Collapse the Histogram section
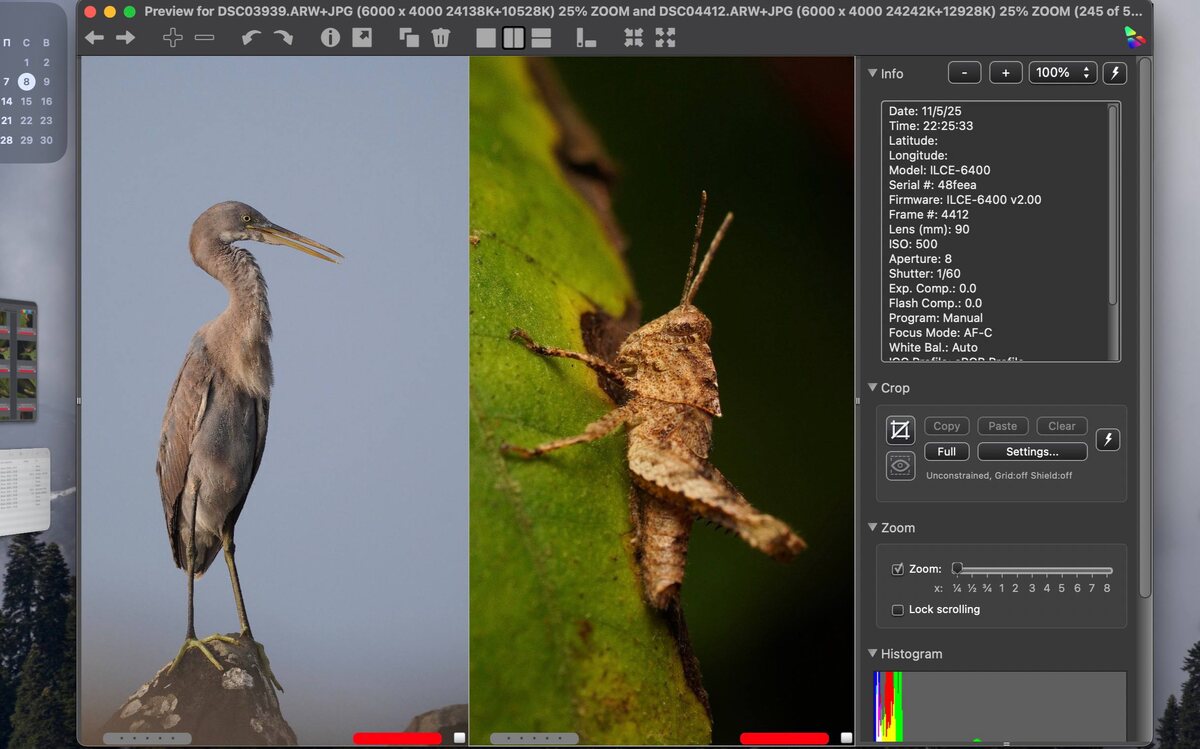This screenshot has height=749, width=1200. [x=872, y=653]
